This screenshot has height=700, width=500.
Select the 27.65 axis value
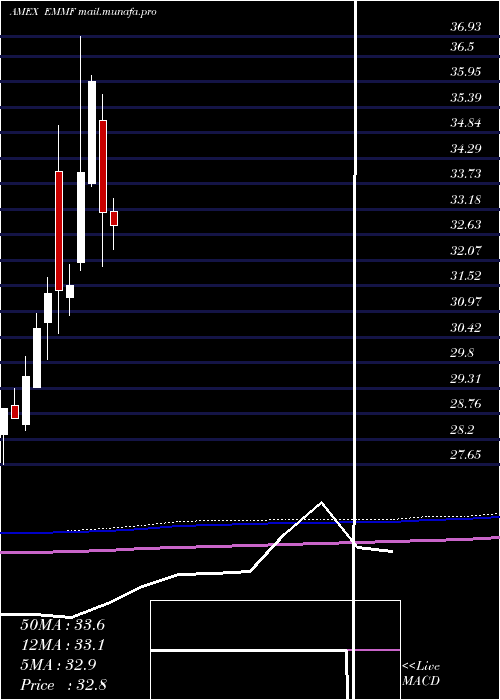[466, 455]
